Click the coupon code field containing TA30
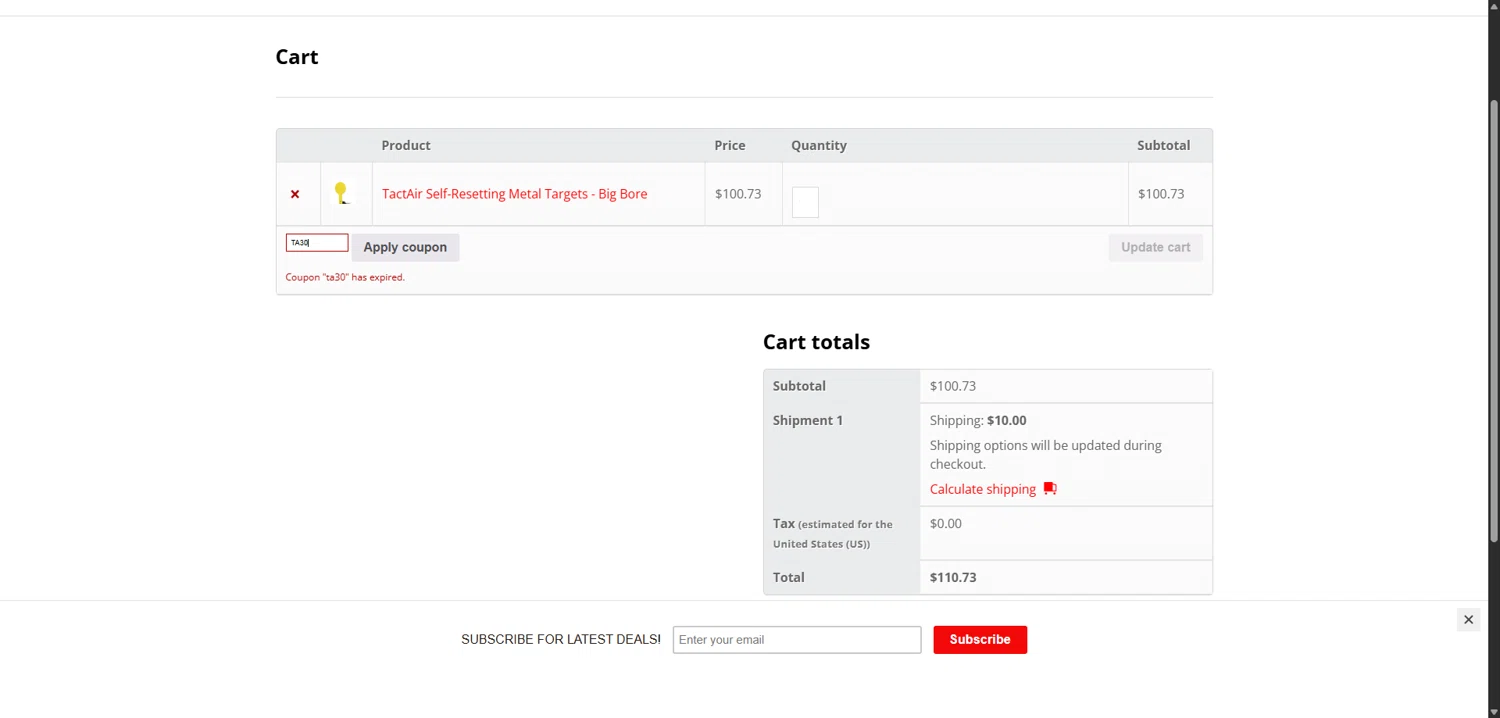The image size is (1500, 718). tap(317, 242)
